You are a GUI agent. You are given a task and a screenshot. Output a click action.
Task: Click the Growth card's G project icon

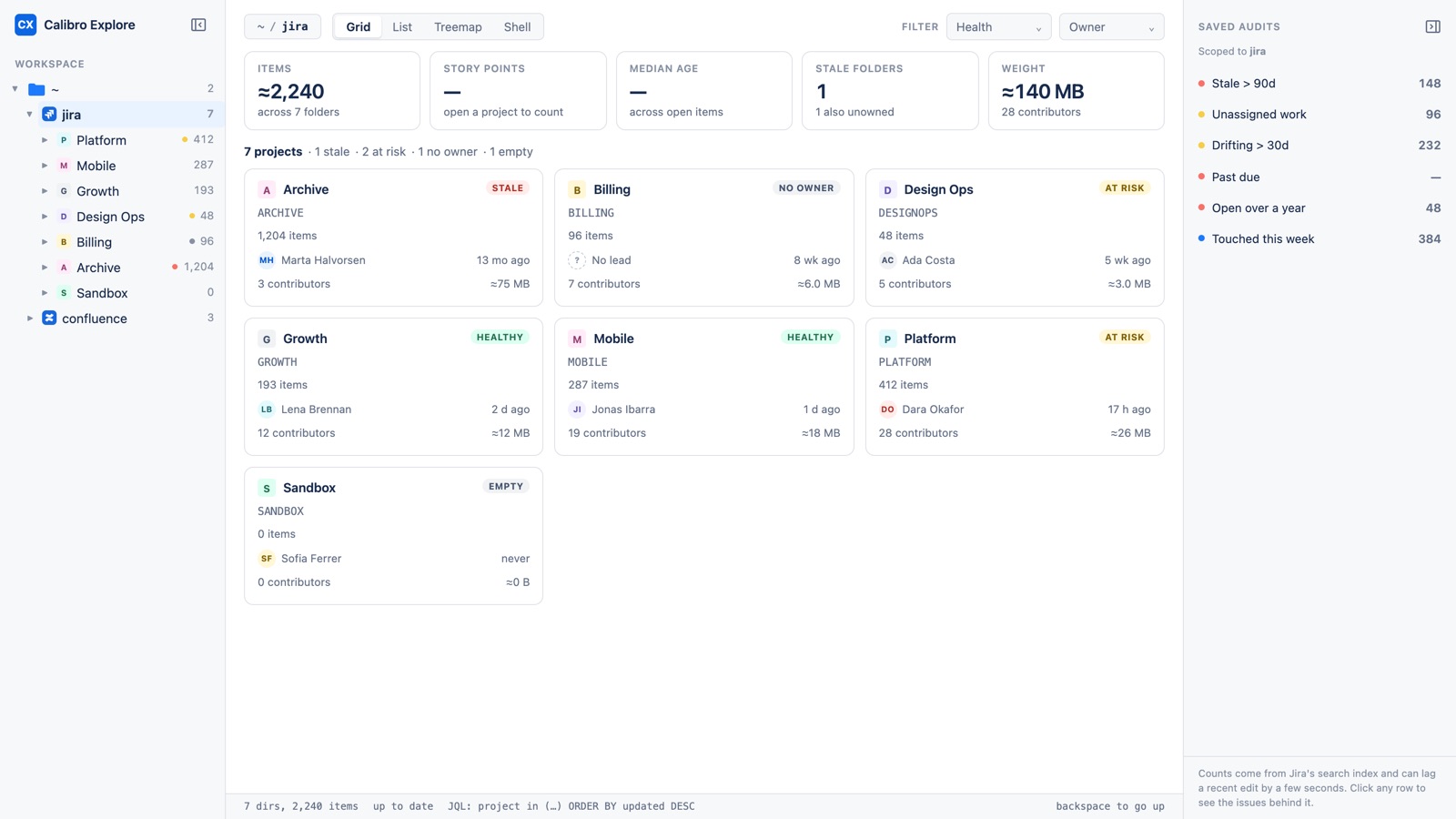[x=267, y=339]
